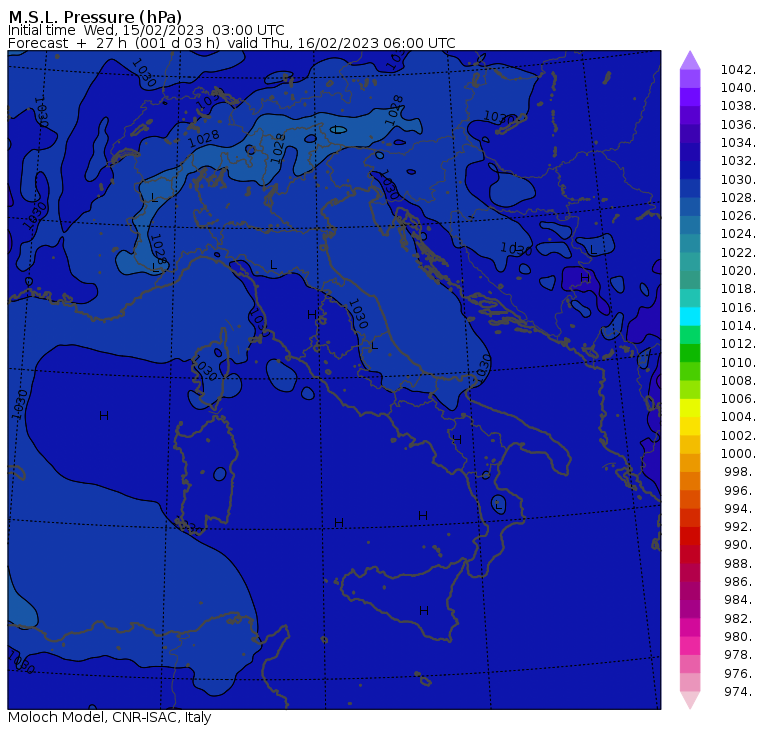
Task: Select the red legend swatch between 990 and 992
Action: click(x=690, y=536)
